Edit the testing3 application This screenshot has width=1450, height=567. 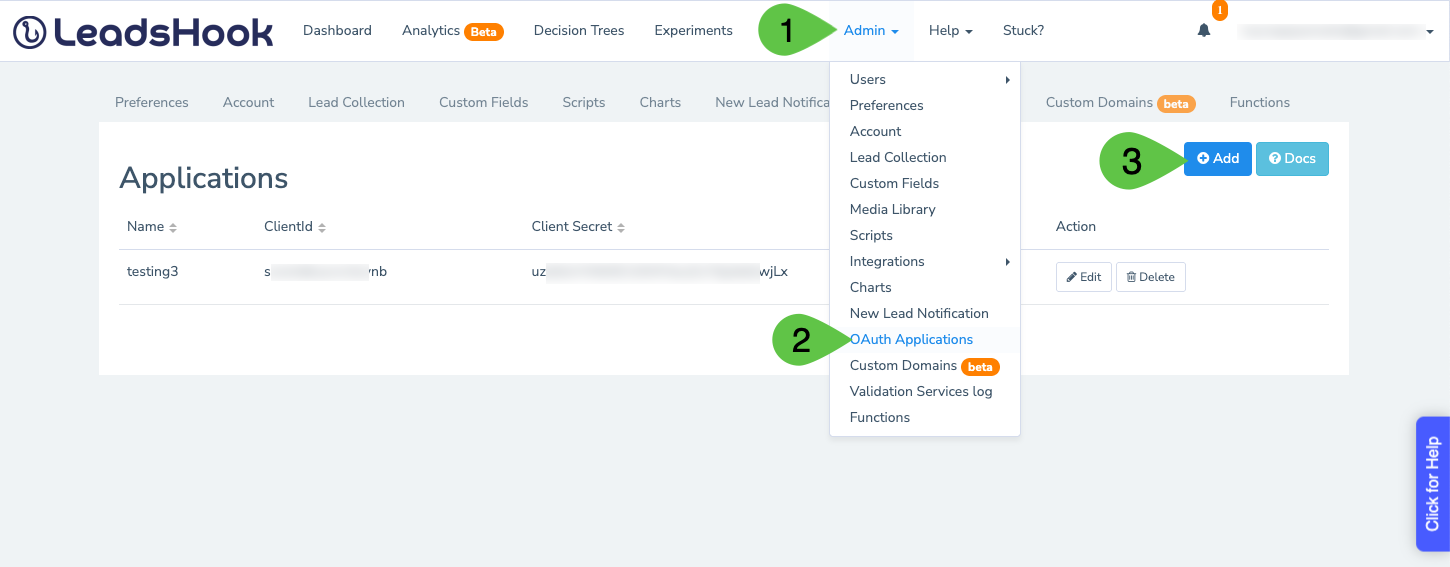[x=1083, y=277]
